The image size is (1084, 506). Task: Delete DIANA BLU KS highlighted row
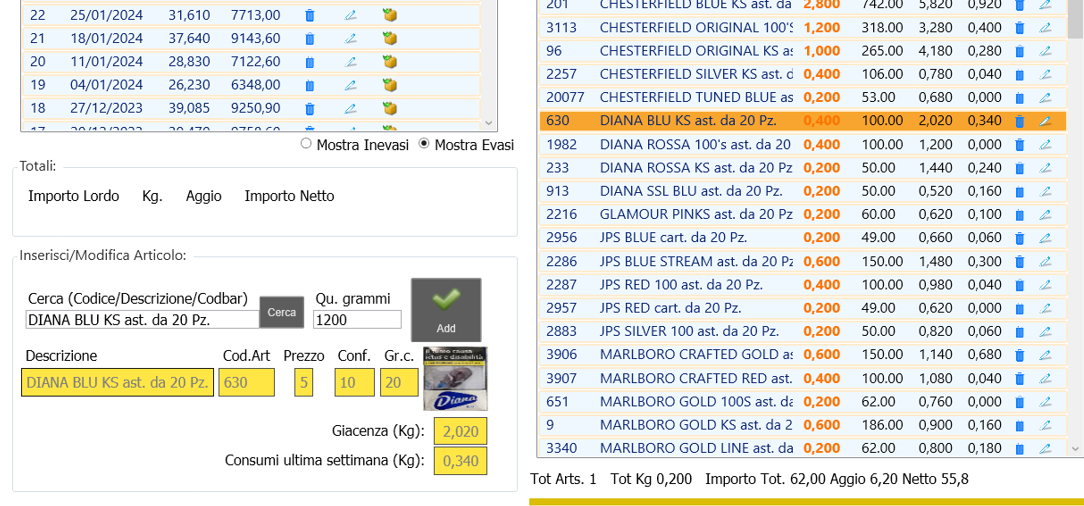1019,121
